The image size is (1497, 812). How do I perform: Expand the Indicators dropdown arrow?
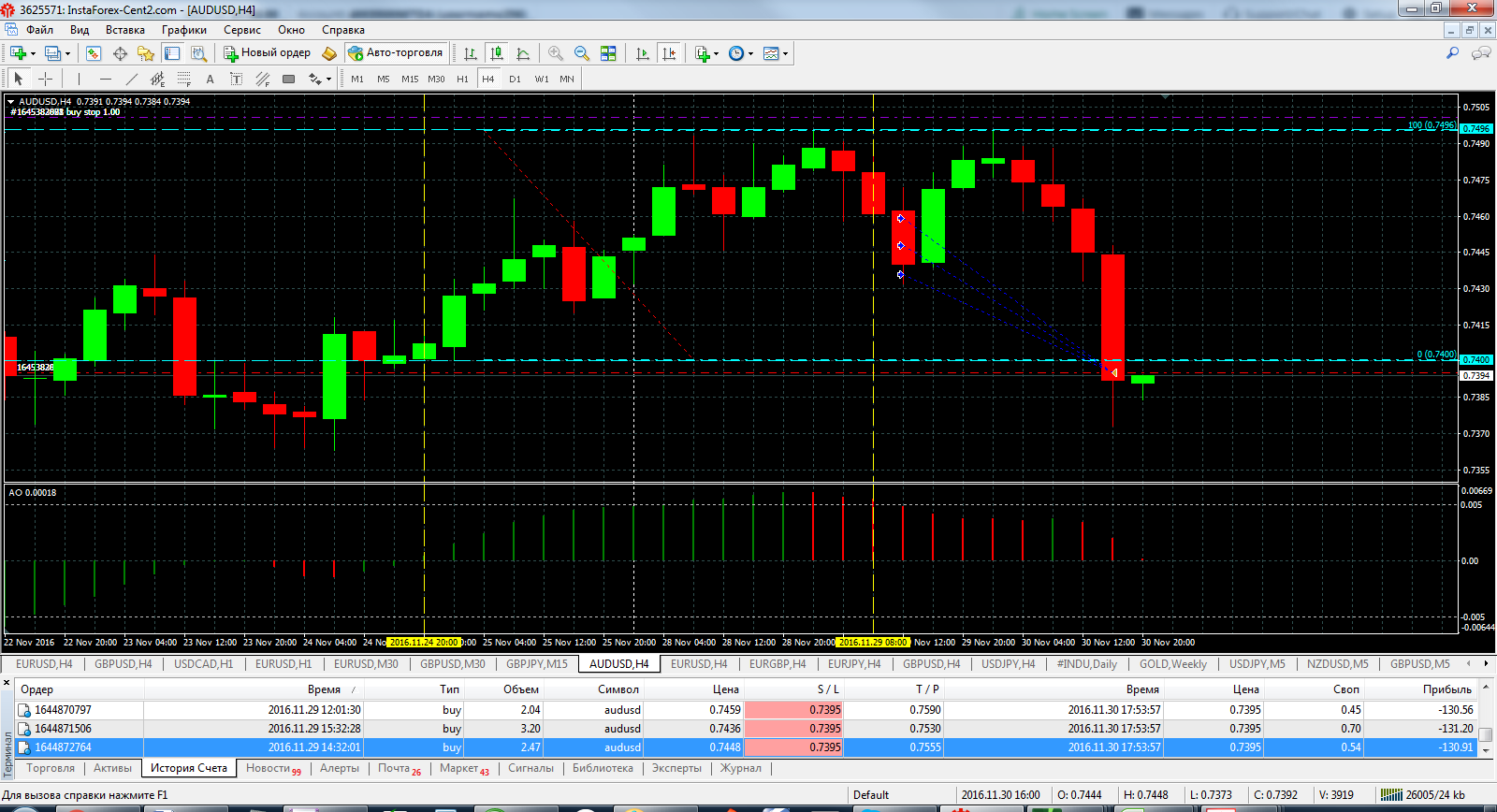(717, 53)
